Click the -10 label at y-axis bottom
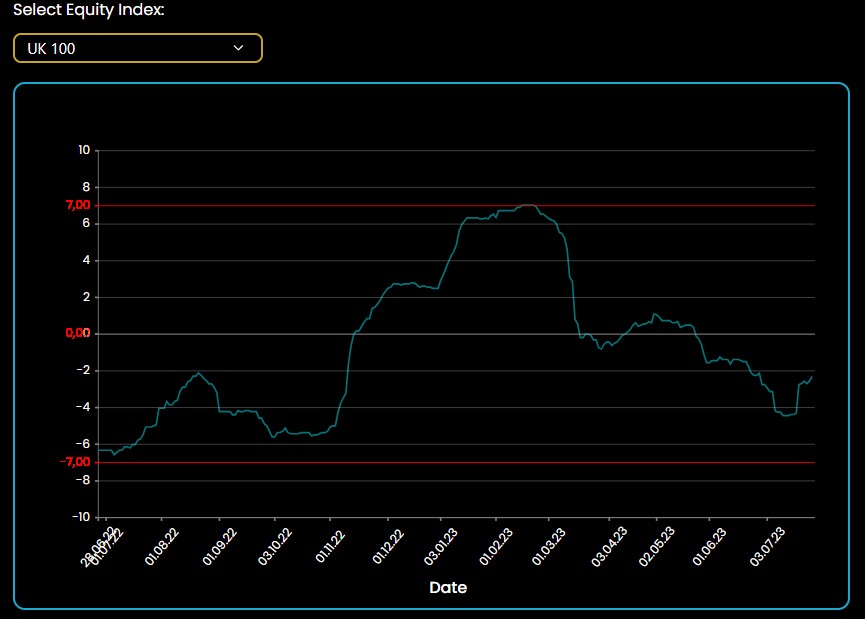Viewport: 865px width, 619px height. point(81,517)
